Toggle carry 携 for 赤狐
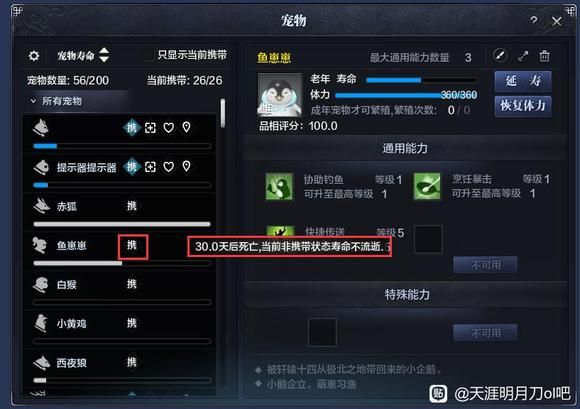The image size is (580, 409). click(132, 206)
